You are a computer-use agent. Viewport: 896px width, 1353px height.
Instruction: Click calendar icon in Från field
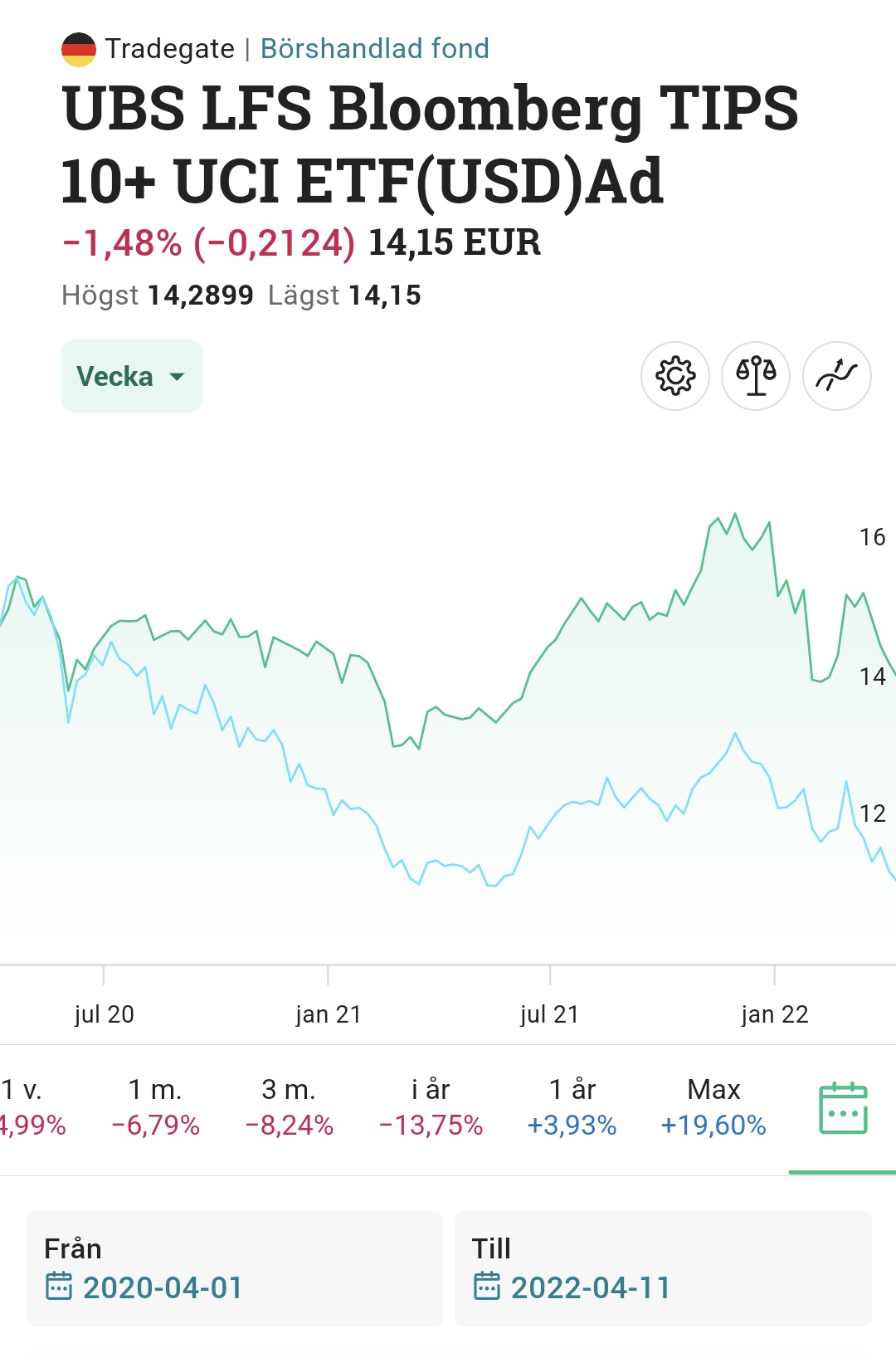point(59,1286)
